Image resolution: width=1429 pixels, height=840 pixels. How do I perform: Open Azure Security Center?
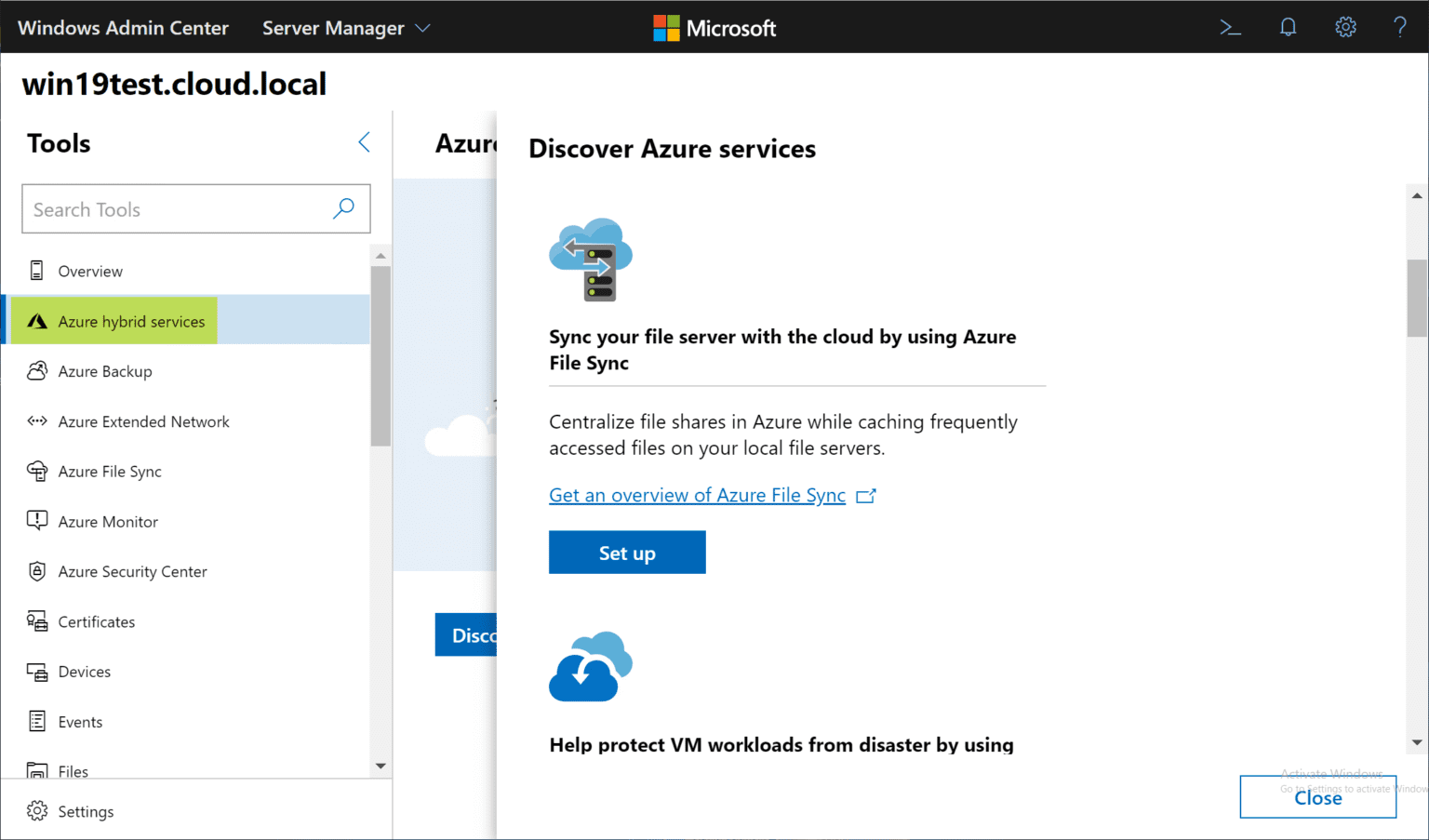pos(132,571)
